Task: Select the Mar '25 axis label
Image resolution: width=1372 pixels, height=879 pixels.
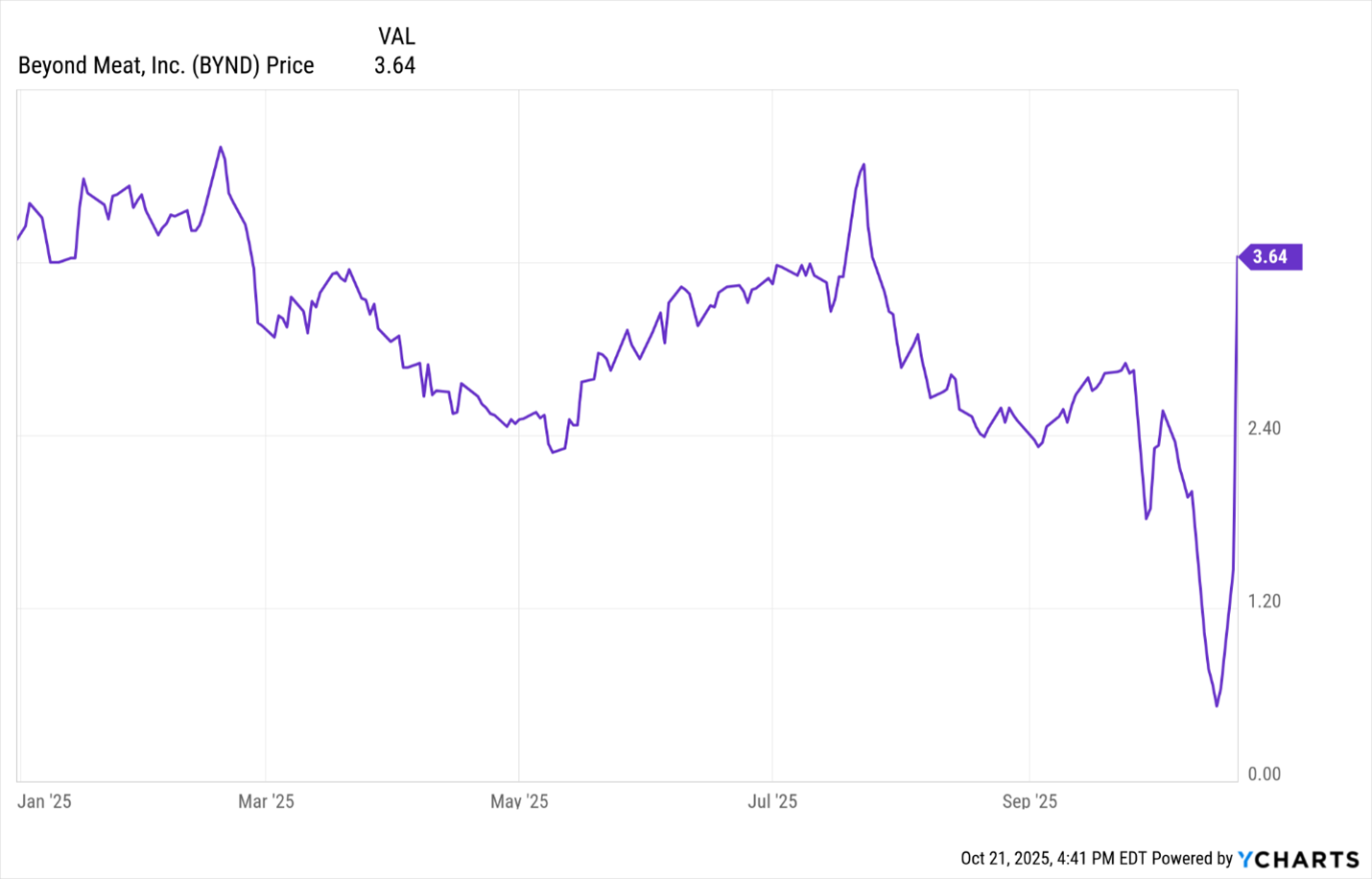Action: (x=266, y=801)
